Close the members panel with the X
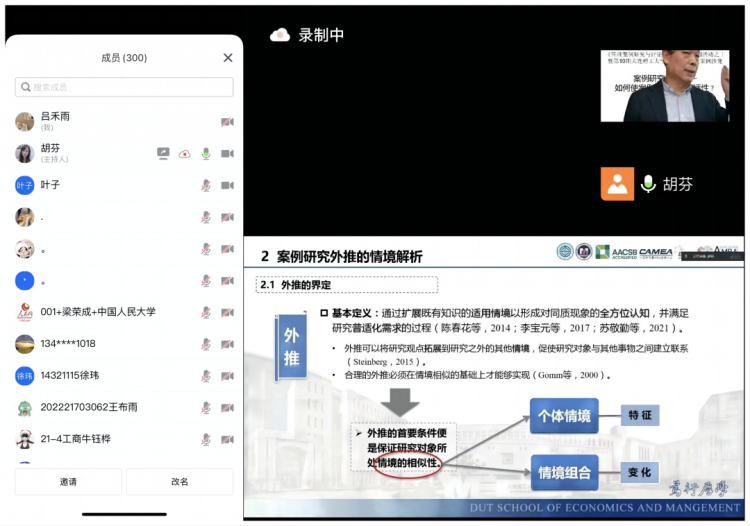This screenshot has width=750, height=526. click(x=227, y=58)
